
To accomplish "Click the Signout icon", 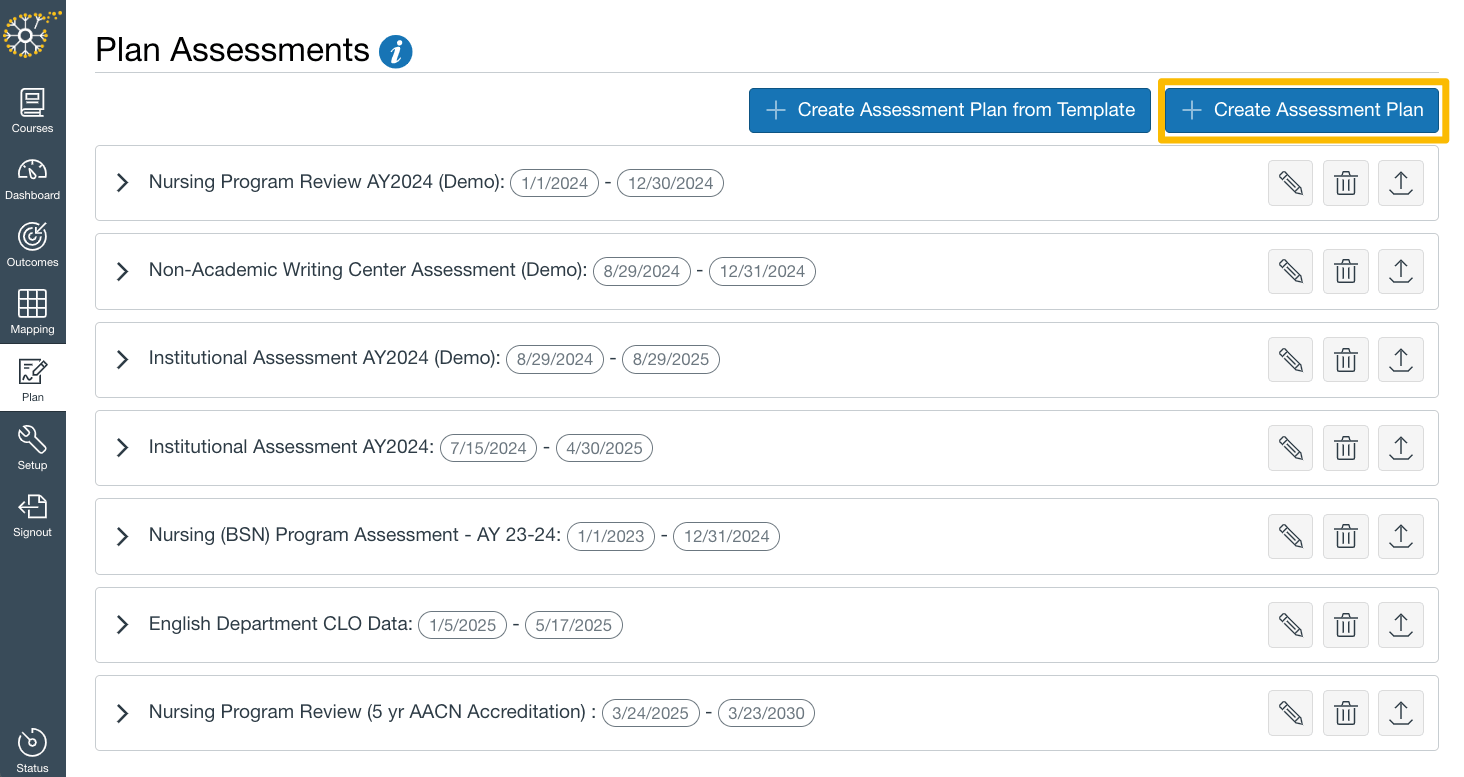I will pos(32,513).
